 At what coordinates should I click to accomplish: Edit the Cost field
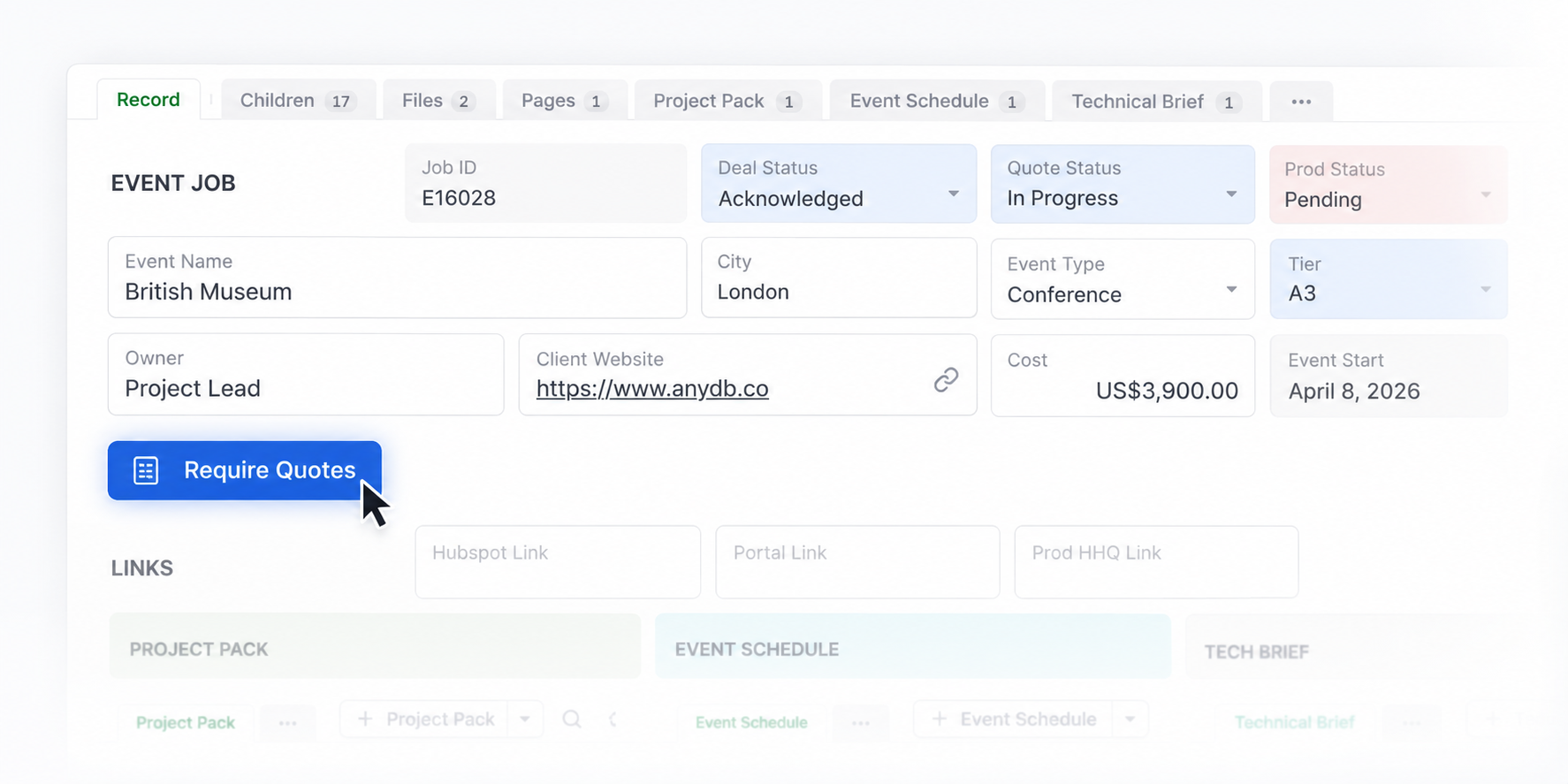click(x=1123, y=375)
